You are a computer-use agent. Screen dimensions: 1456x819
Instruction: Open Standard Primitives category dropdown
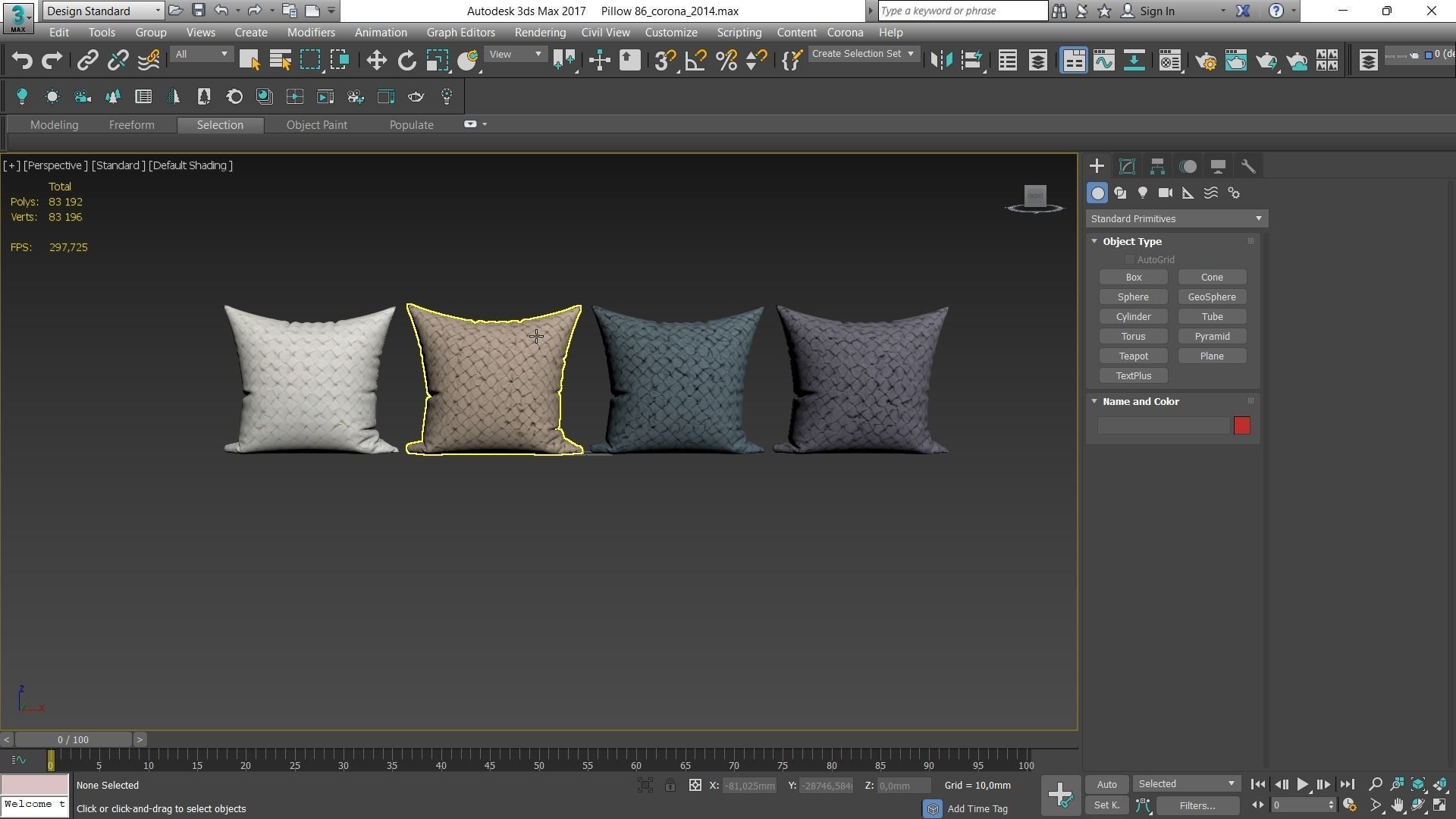pyautogui.click(x=1176, y=219)
